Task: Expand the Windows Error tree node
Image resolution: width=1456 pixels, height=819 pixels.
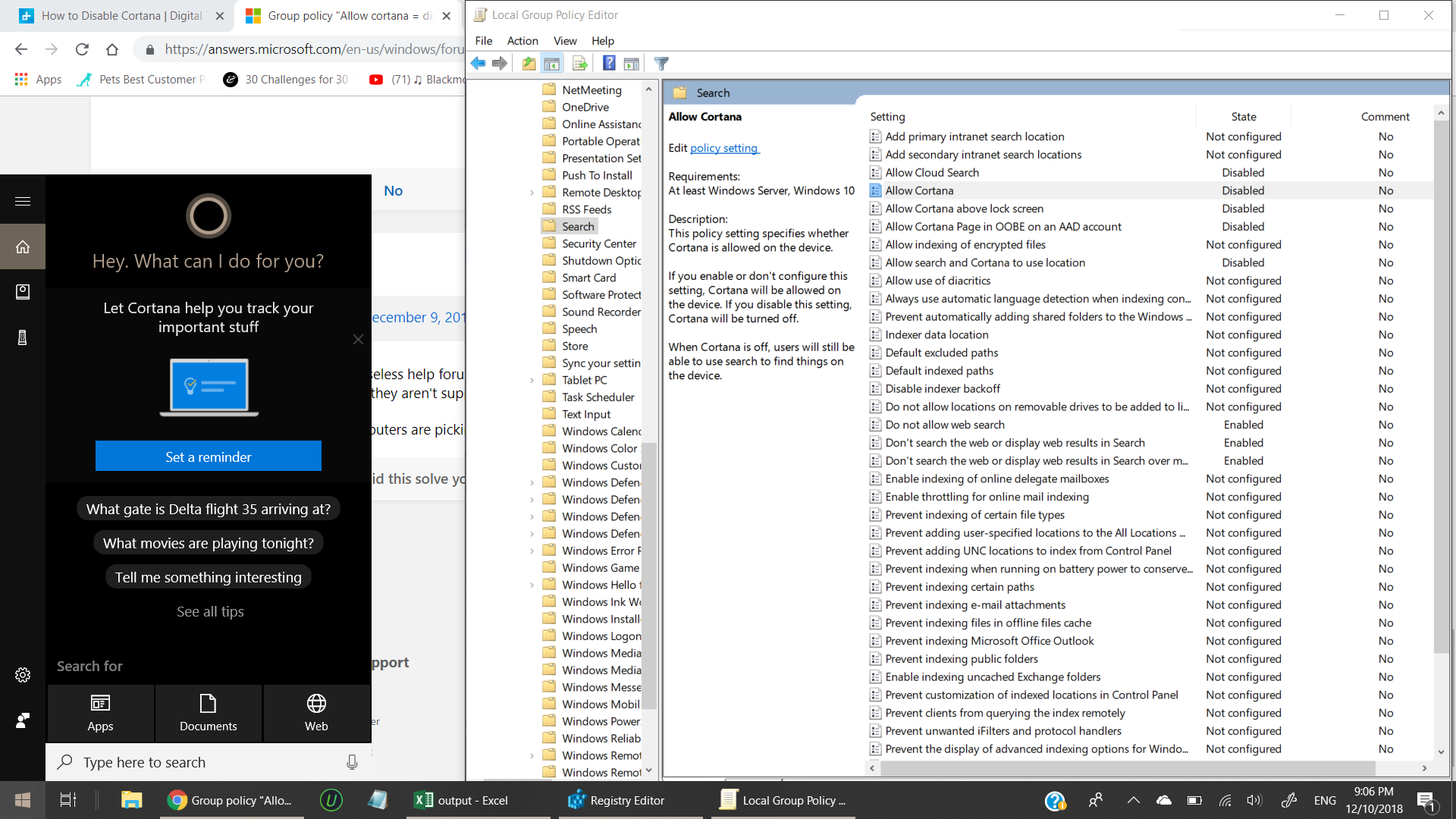Action: click(532, 551)
